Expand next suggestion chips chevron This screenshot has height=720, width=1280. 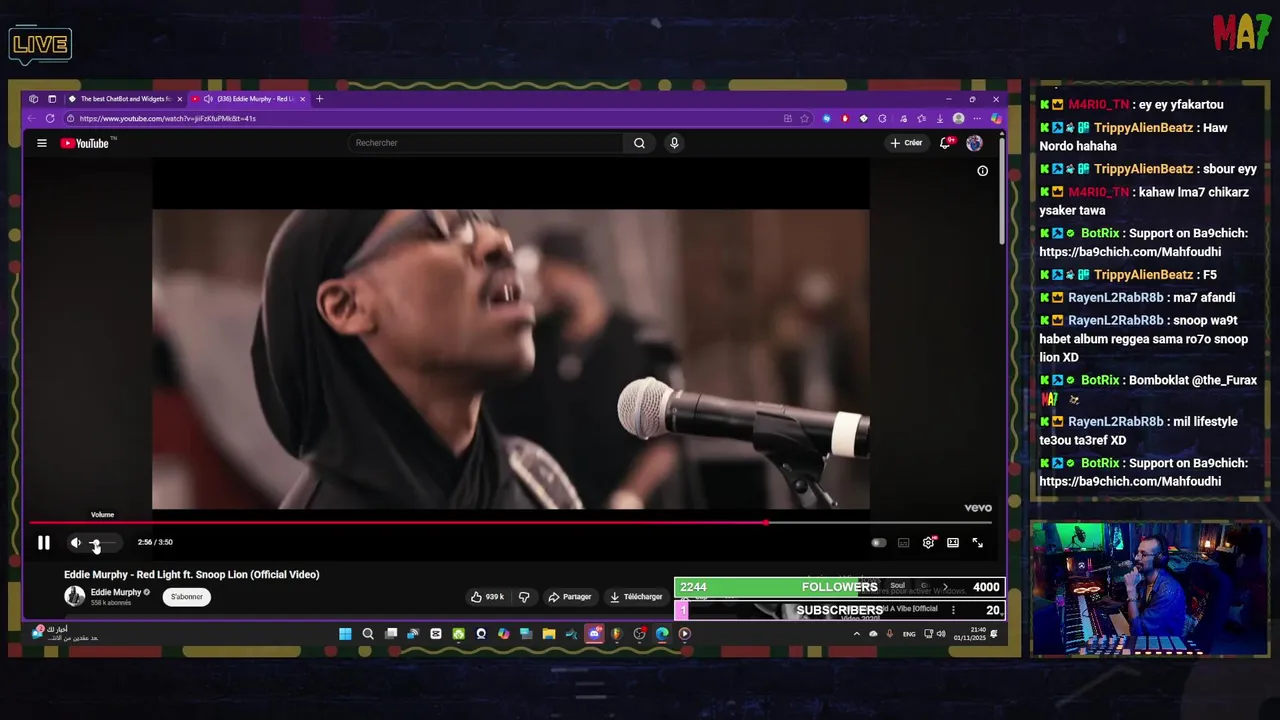(945, 587)
